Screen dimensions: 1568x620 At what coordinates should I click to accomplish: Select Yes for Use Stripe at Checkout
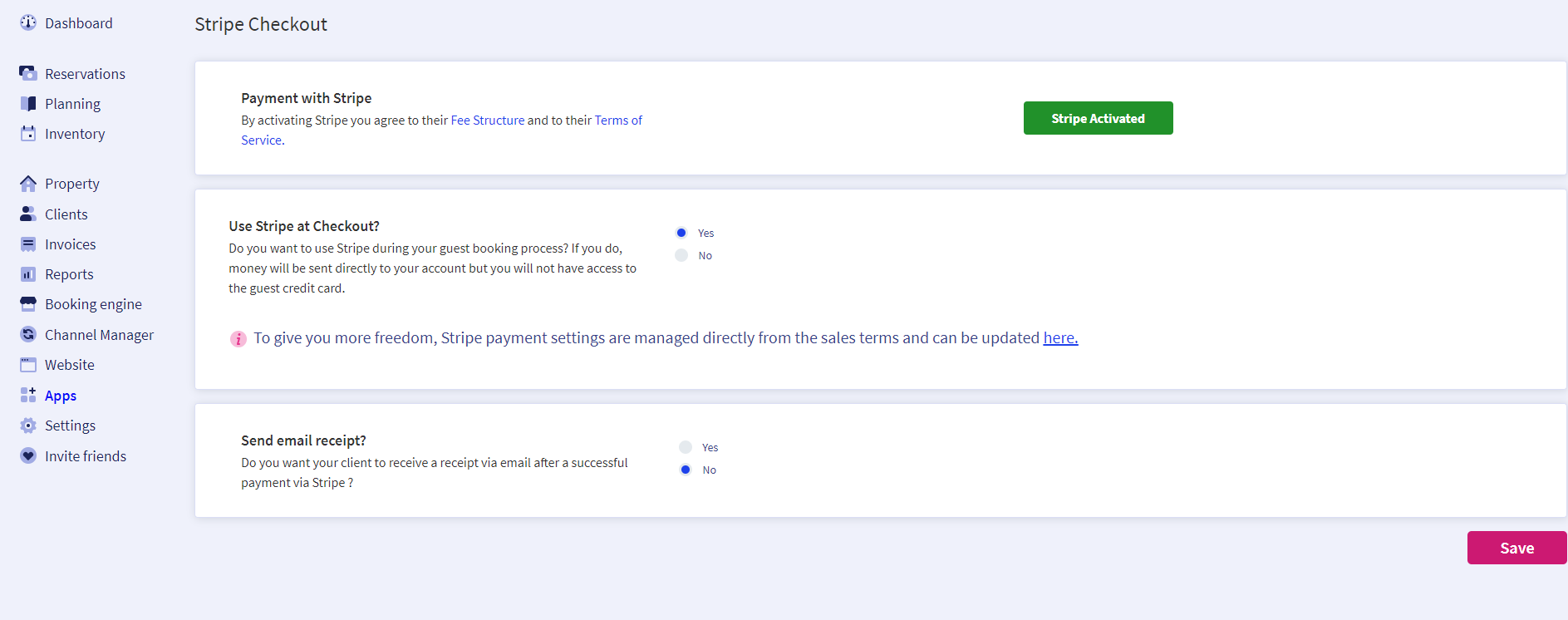pos(681,233)
